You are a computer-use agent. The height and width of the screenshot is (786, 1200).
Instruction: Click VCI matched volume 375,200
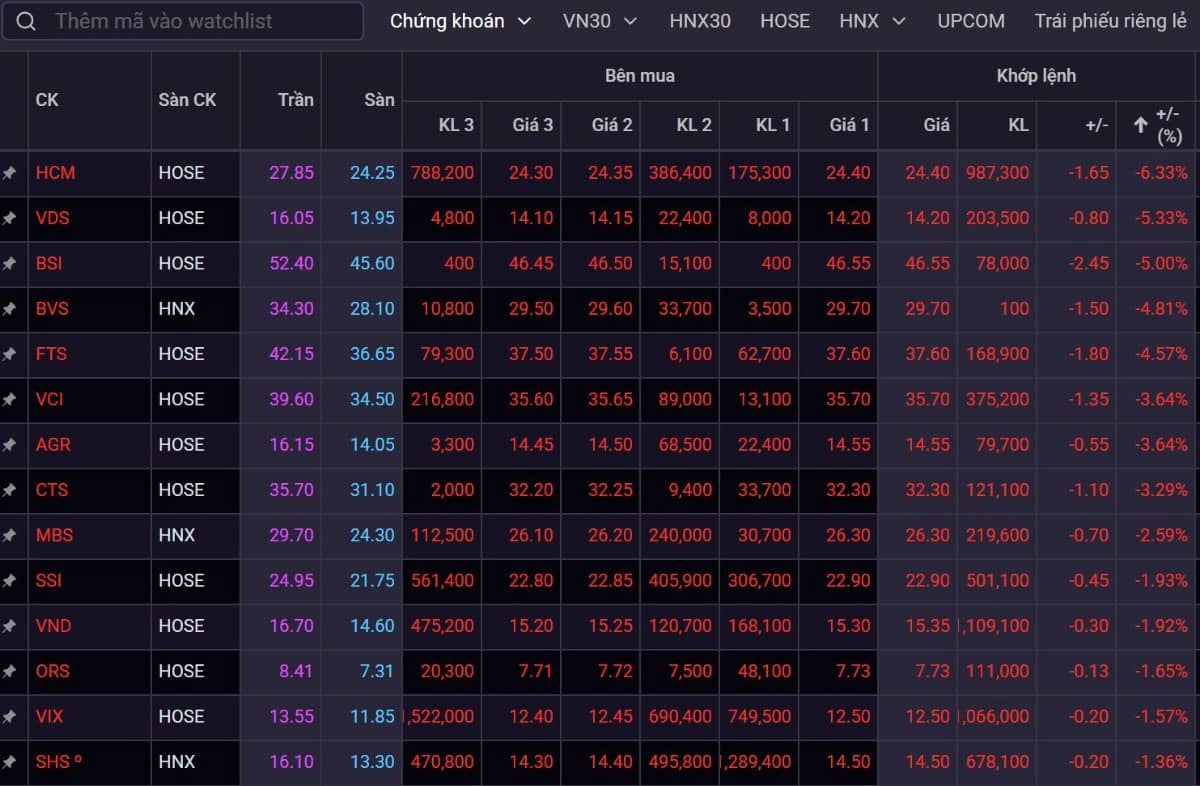(x=997, y=399)
